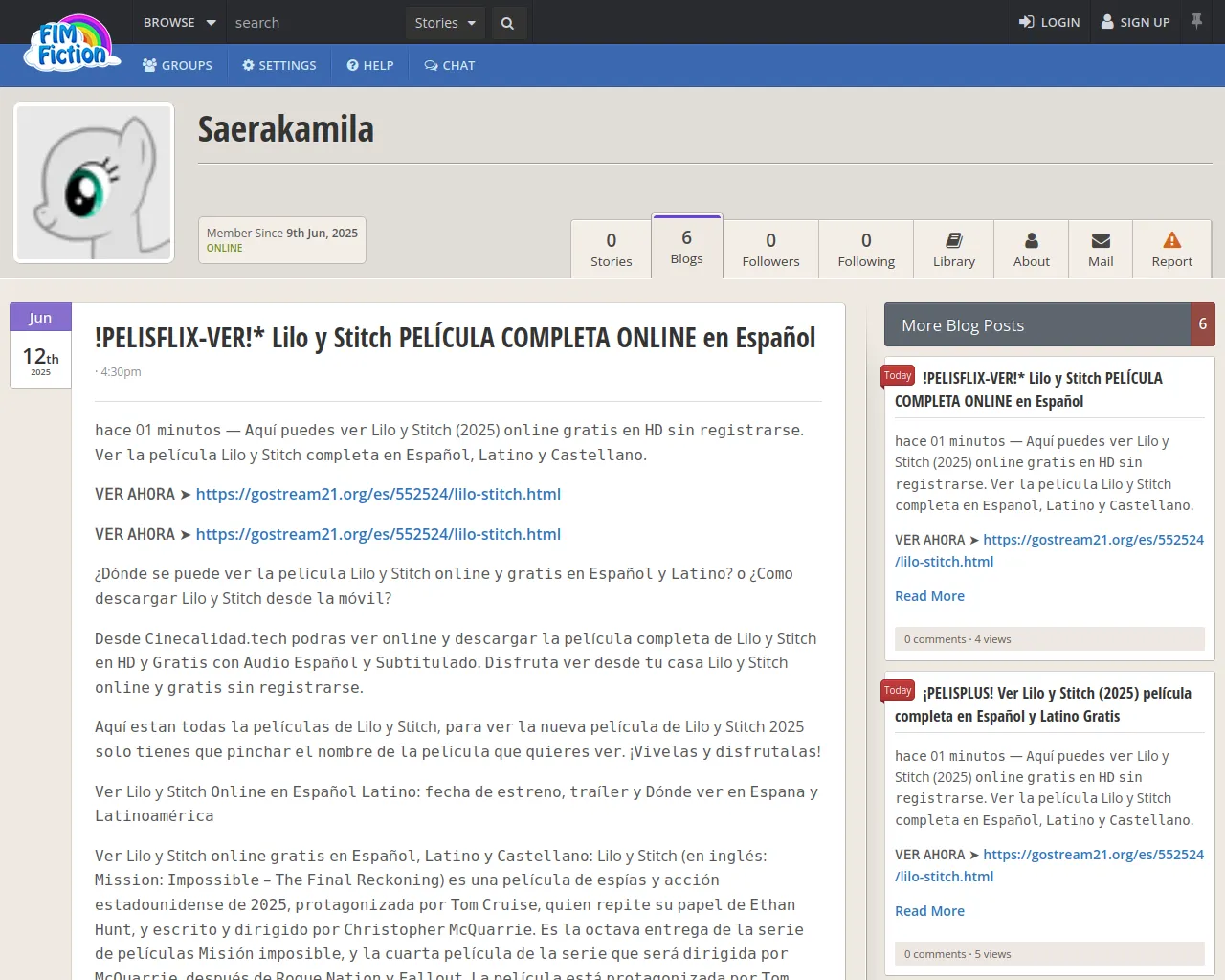This screenshot has width=1225, height=980.
Task: Switch to the 6 Blogs tab
Action: click(687, 246)
